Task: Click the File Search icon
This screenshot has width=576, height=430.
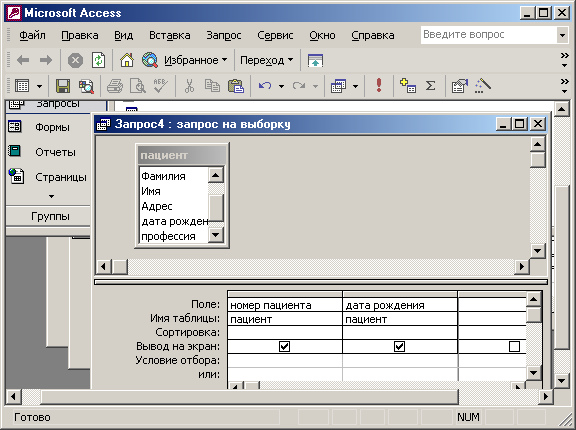Action: [86, 86]
